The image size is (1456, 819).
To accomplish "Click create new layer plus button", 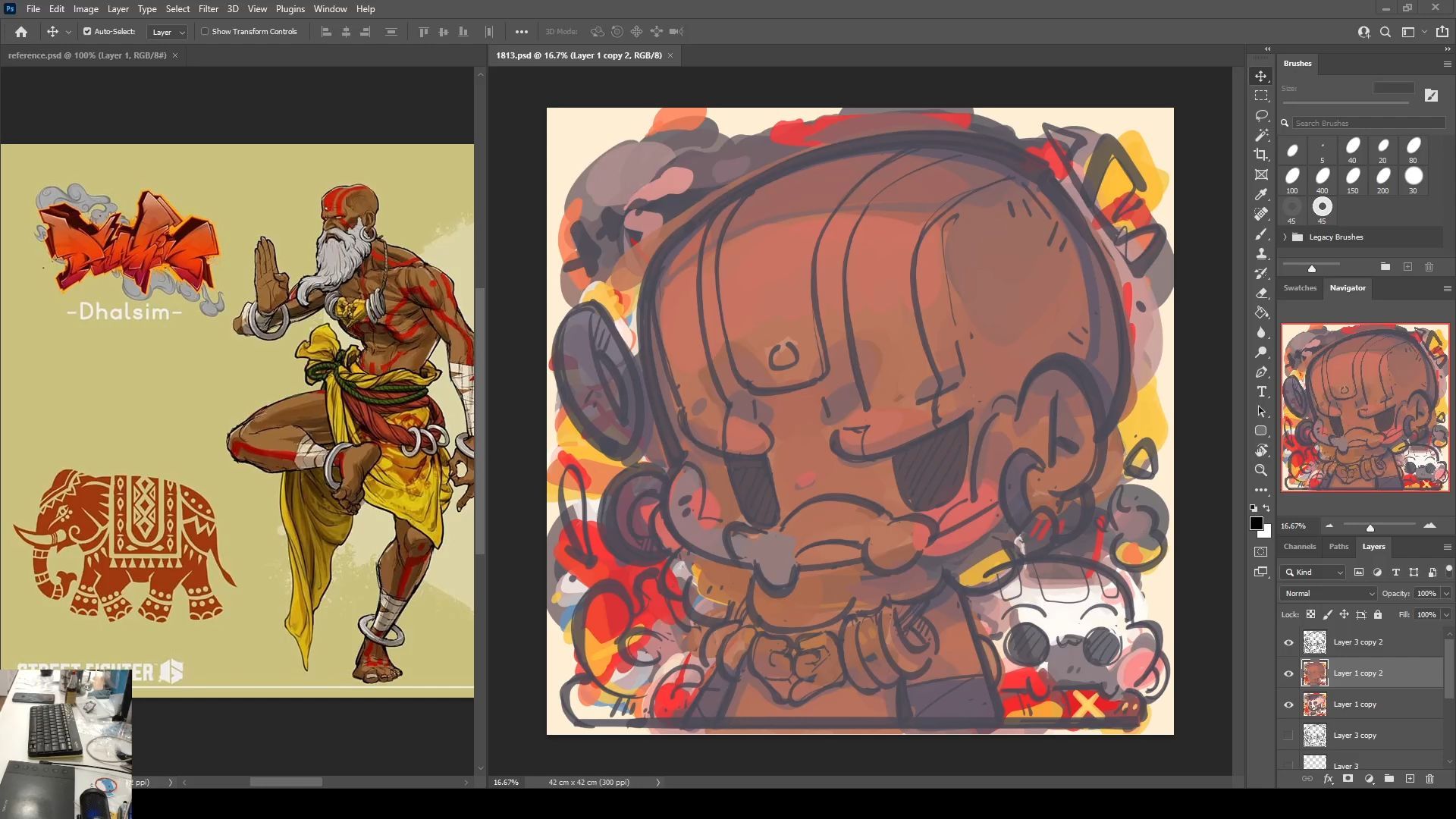I will point(1410,779).
